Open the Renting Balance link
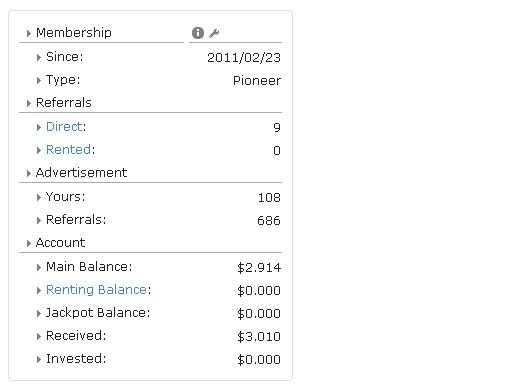Image resolution: width=512 pixels, height=384 pixels. click(96, 290)
